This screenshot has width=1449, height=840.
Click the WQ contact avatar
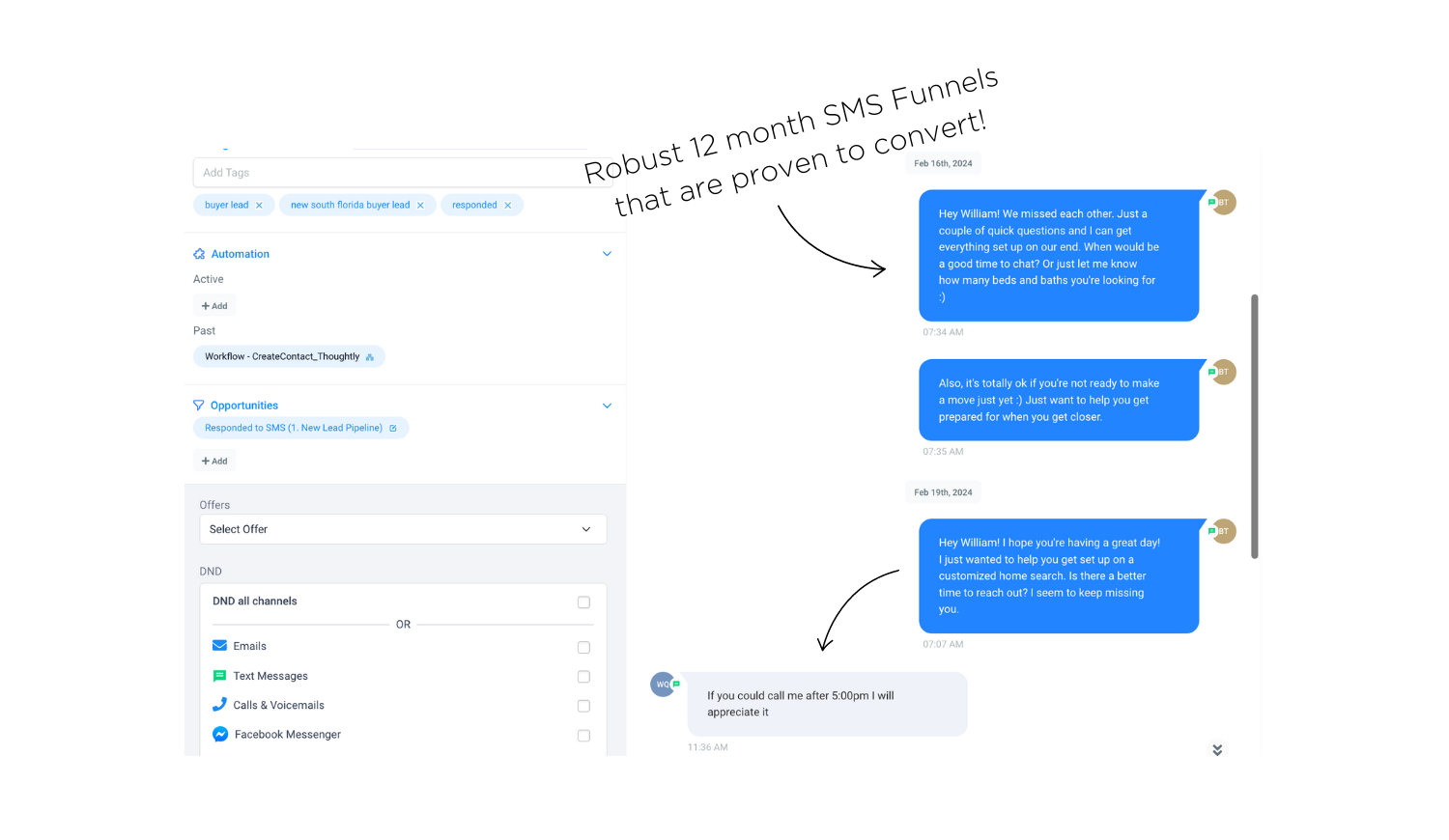point(663,685)
